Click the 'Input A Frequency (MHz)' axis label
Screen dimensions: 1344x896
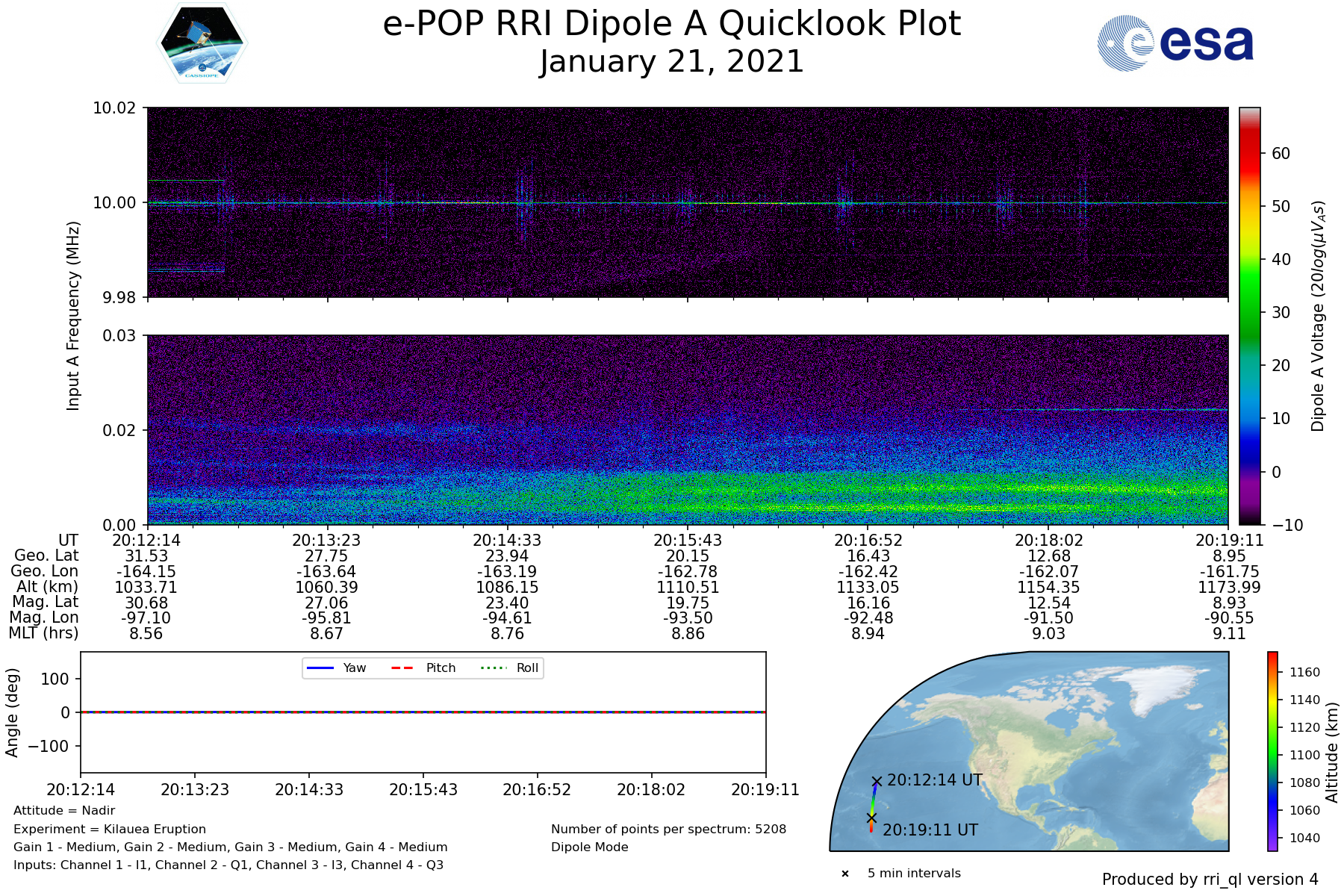[73, 316]
